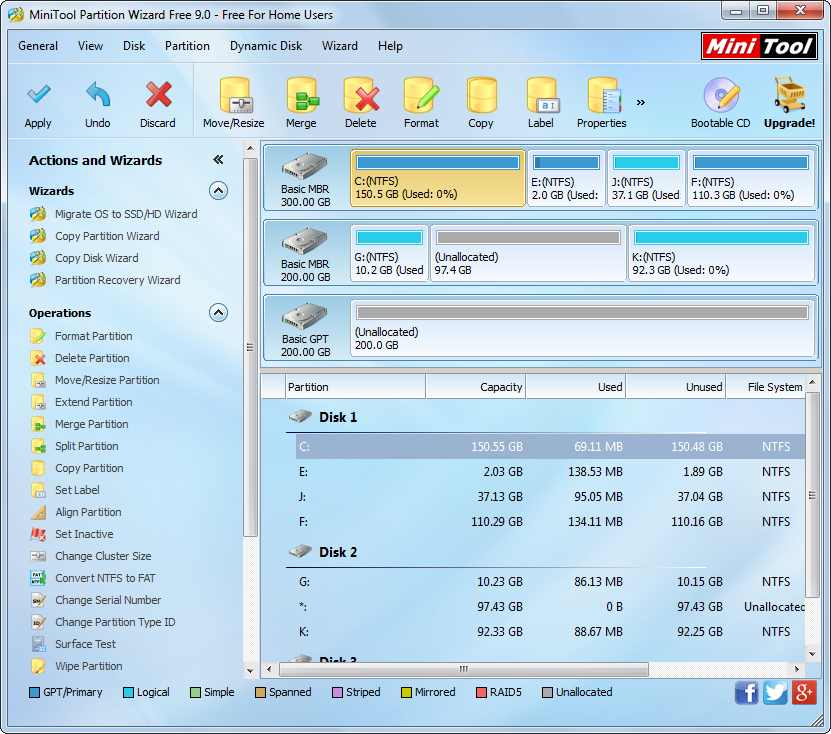Click the Set Inactive flag icon
Image resolution: width=831 pixels, height=734 pixels.
click(x=38, y=534)
